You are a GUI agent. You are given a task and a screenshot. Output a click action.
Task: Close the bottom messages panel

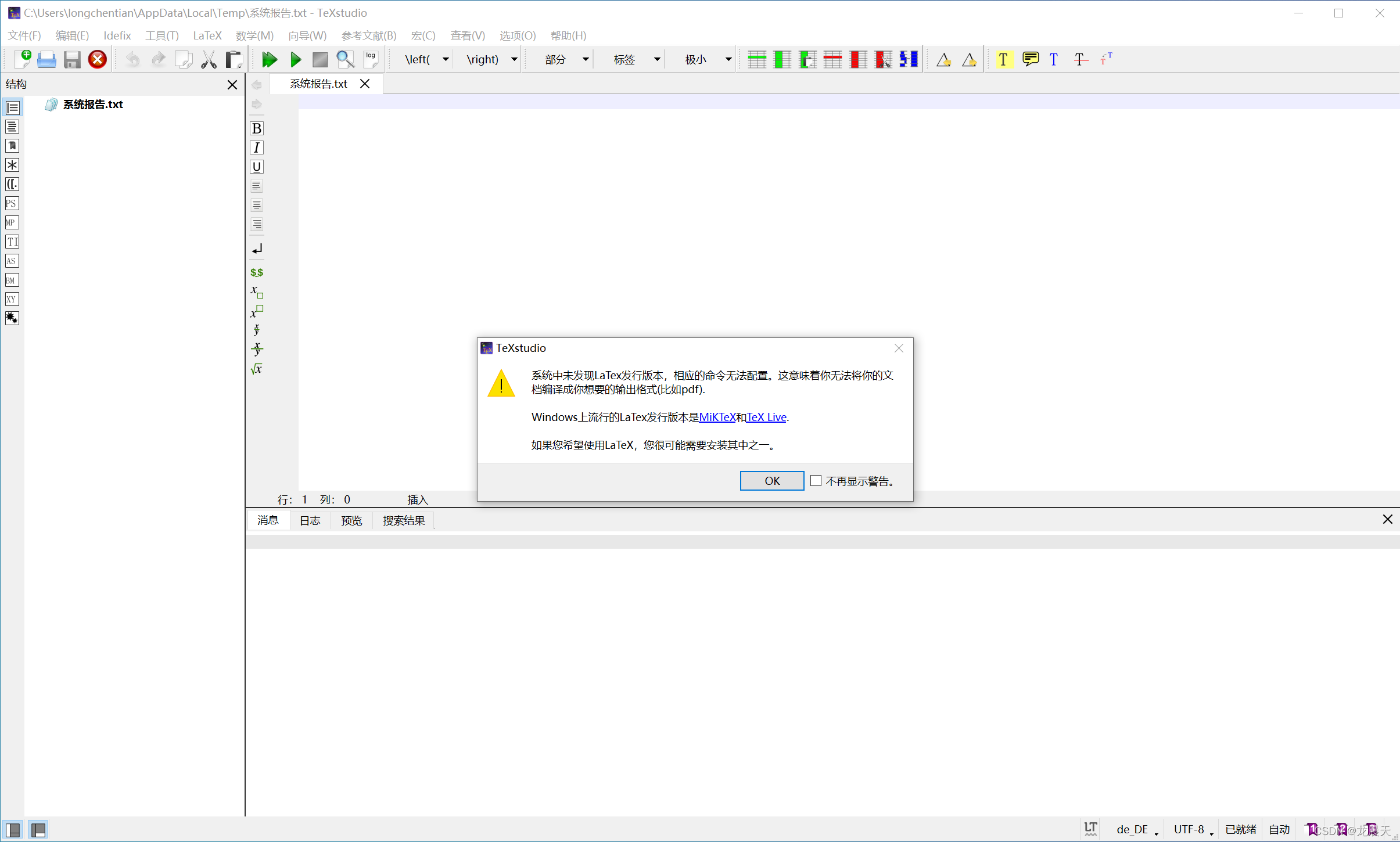[x=1387, y=519]
